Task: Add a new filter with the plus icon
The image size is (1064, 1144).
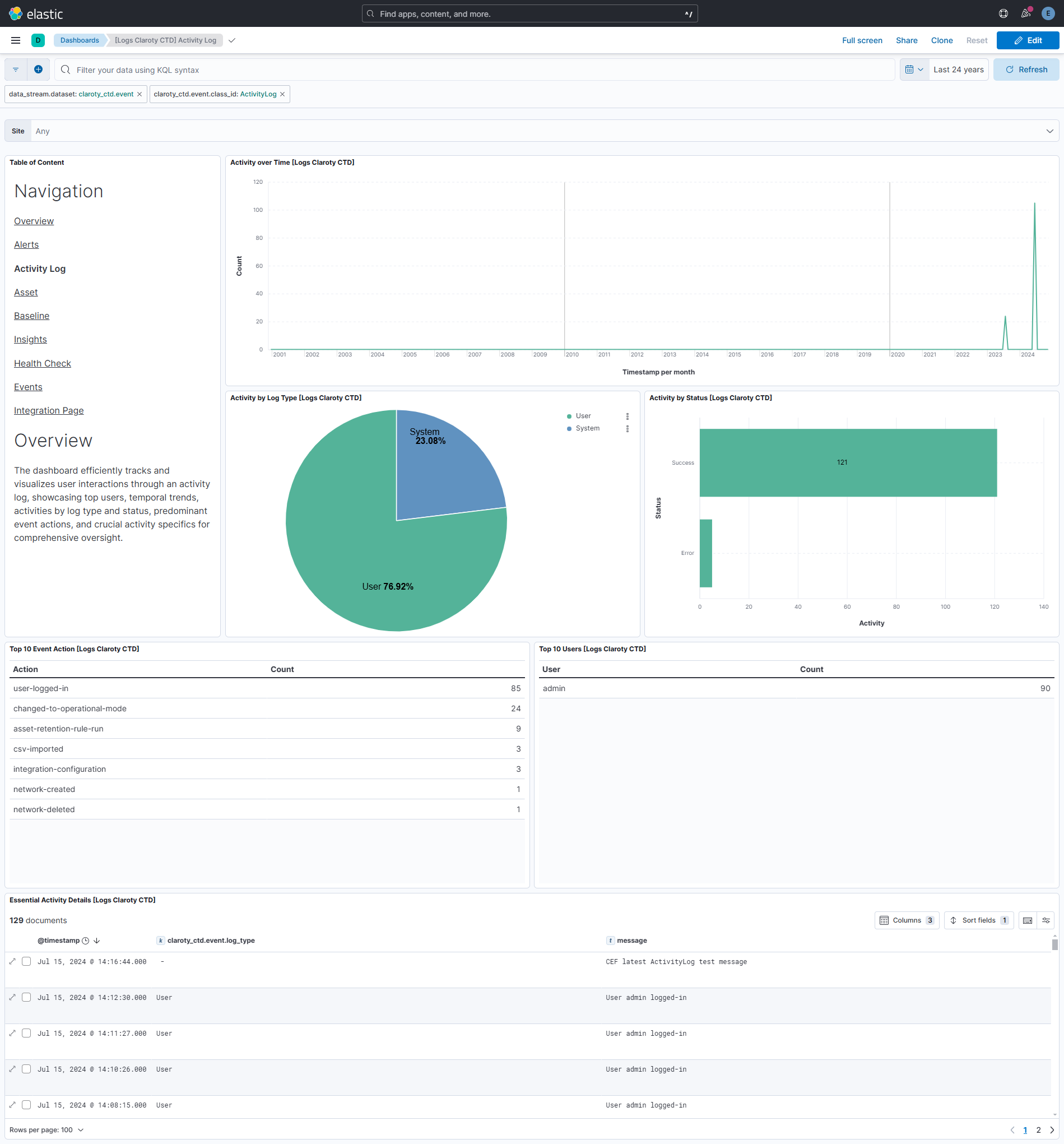Action: coord(38,69)
